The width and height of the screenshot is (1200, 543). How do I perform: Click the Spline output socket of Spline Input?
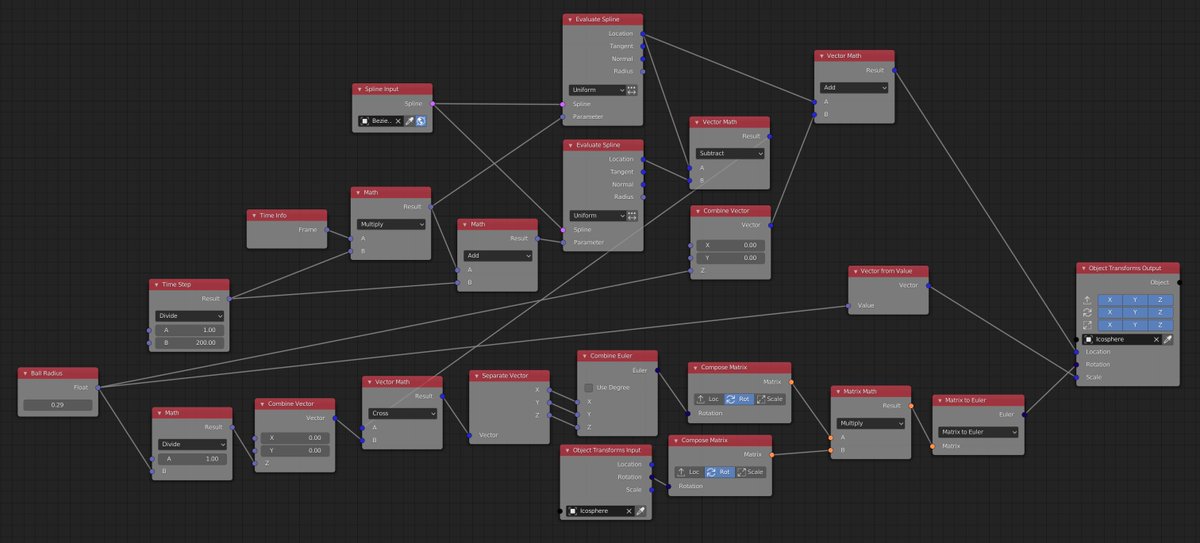pyautogui.click(x=432, y=103)
